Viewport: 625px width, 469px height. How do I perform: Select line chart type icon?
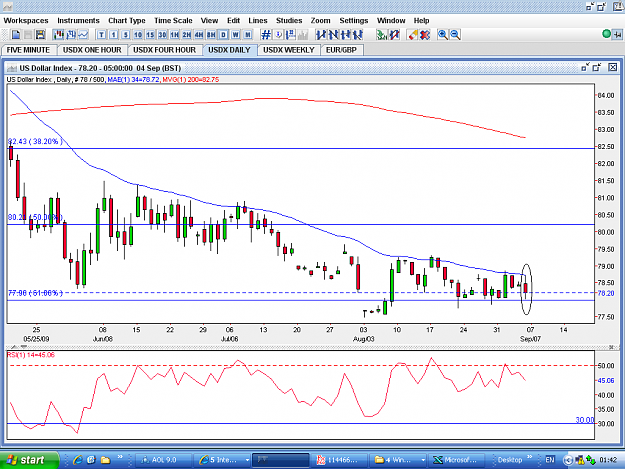pyautogui.click(x=83, y=35)
